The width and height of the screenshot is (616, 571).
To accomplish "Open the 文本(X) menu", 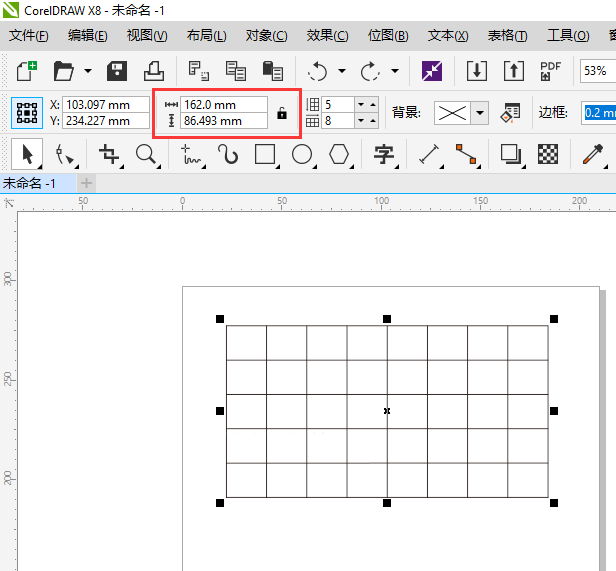I will click(x=448, y=36).
